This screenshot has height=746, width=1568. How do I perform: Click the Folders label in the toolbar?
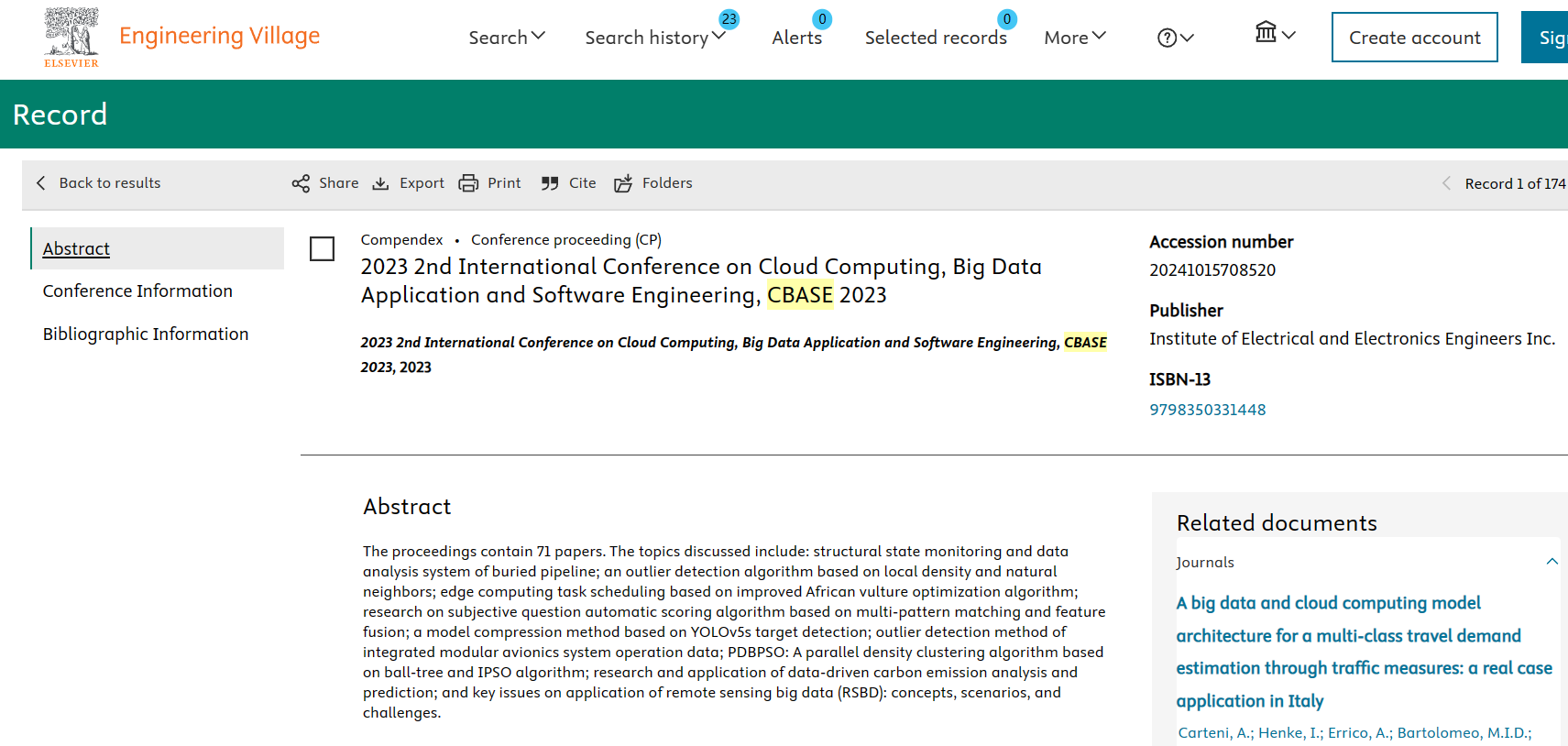pos(667,183)
